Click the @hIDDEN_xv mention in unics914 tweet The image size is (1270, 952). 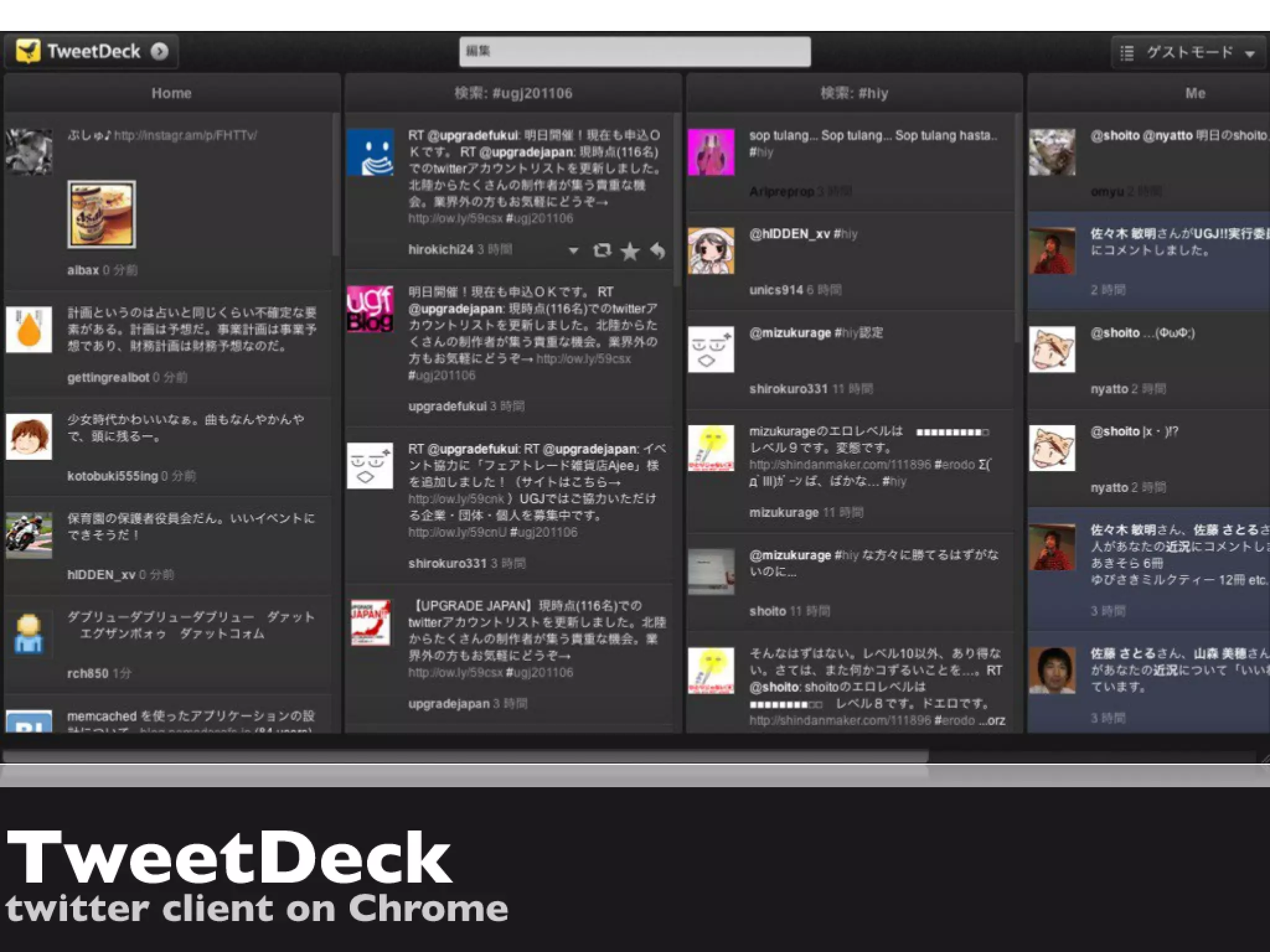pyautogui.click(x=789, y=234)
